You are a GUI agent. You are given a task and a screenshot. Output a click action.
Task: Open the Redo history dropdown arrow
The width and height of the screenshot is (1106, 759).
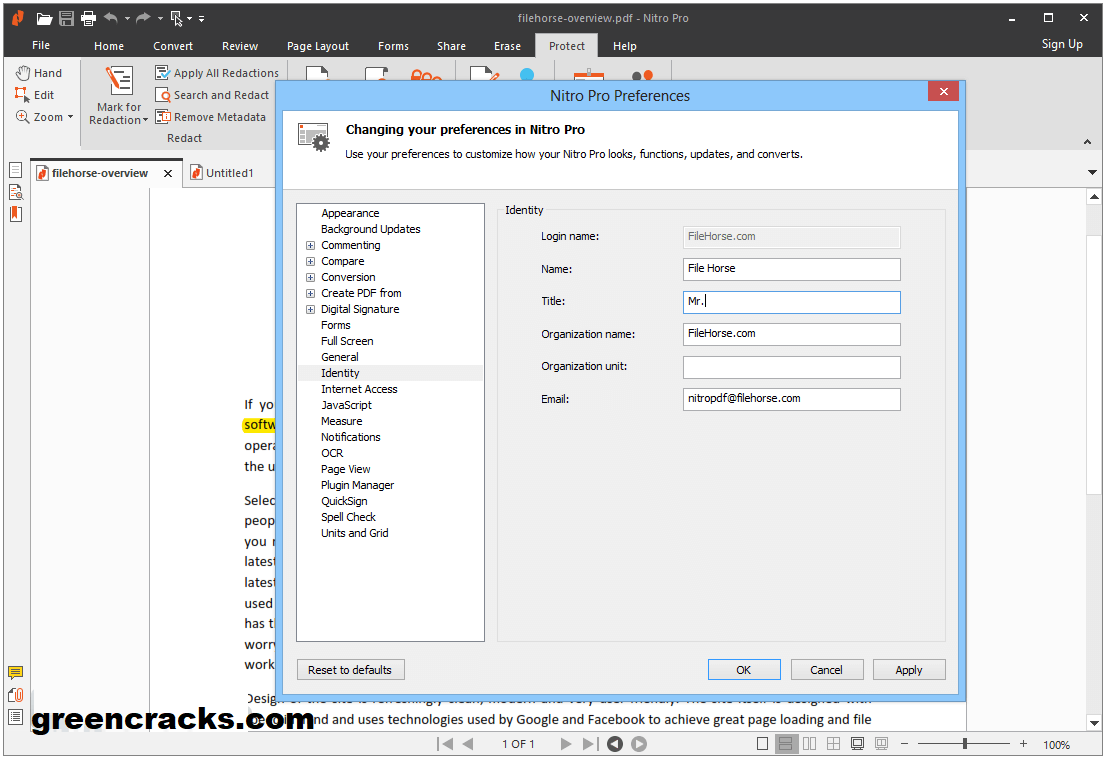coord(160,18)
